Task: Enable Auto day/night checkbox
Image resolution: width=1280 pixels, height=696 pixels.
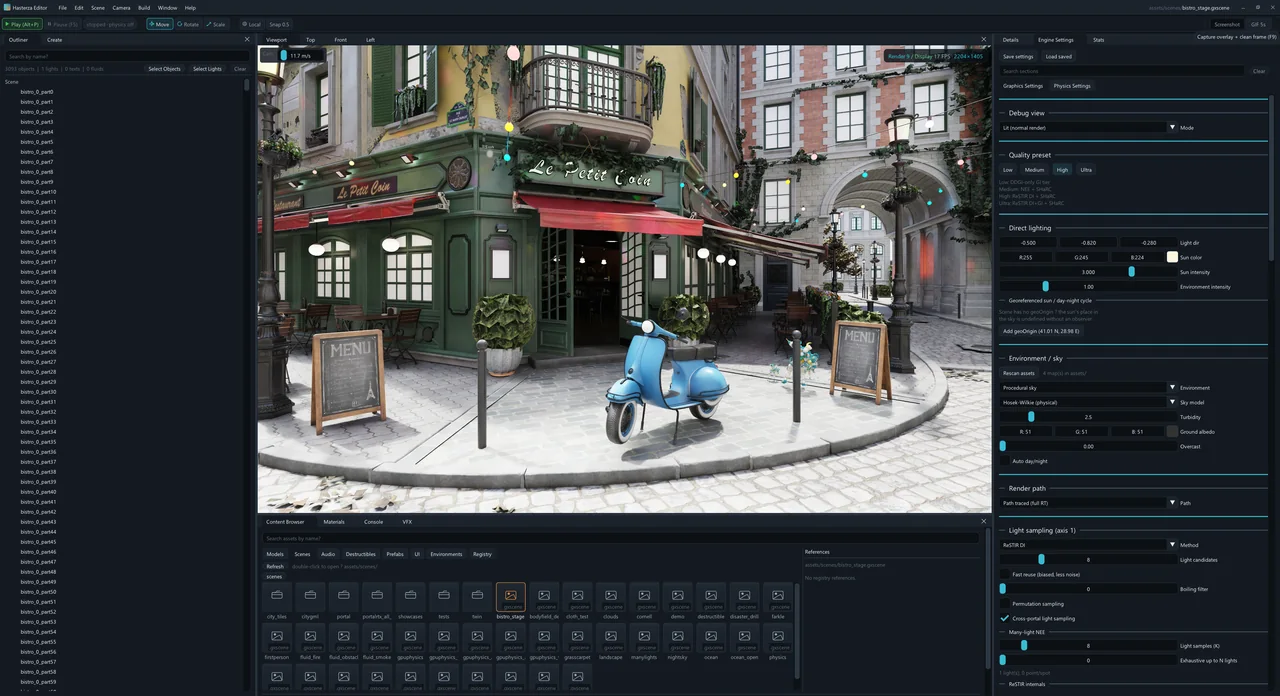Action: coord(1004,461)
